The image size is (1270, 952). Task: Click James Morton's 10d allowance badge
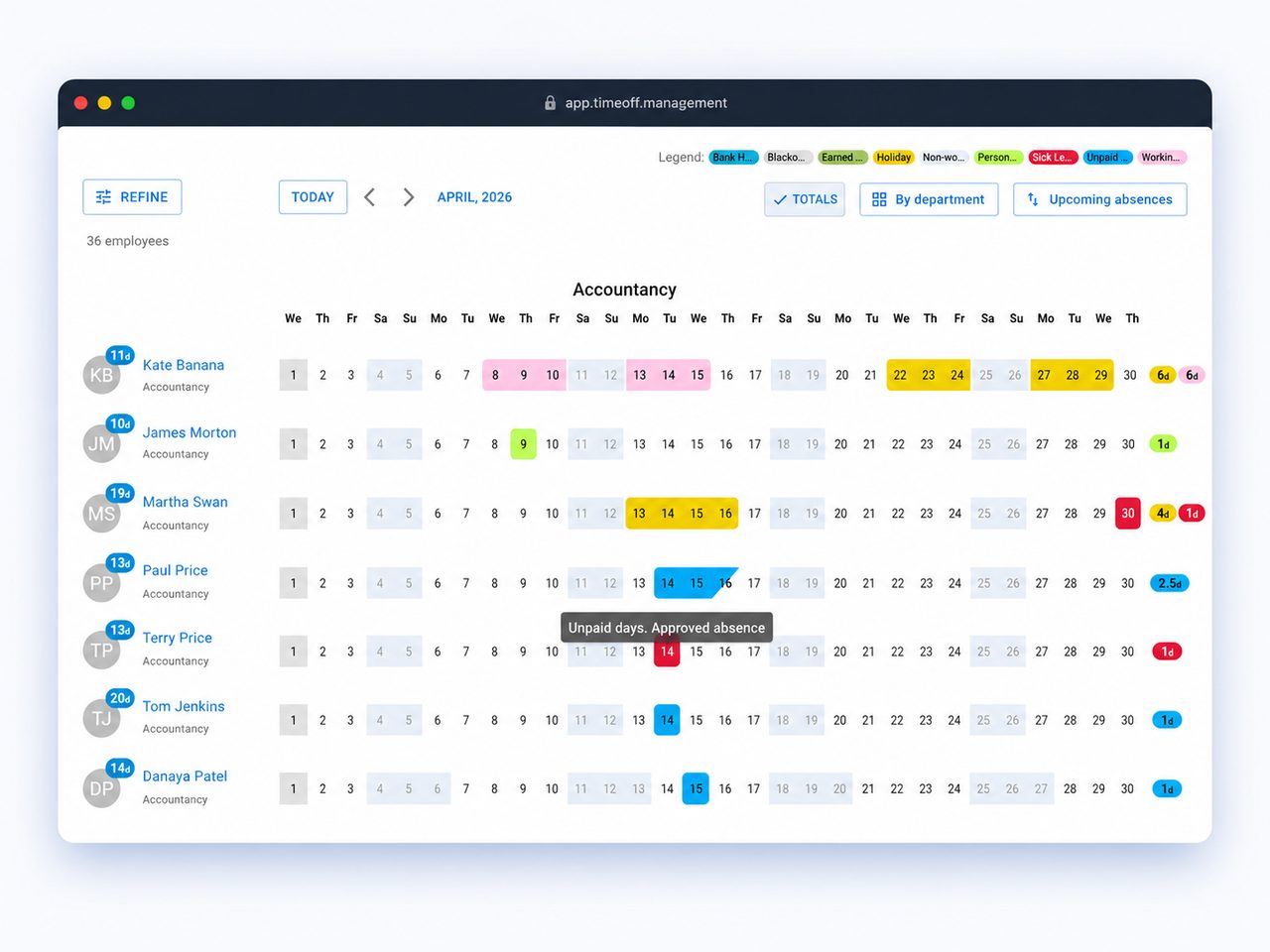pos(120,423)
